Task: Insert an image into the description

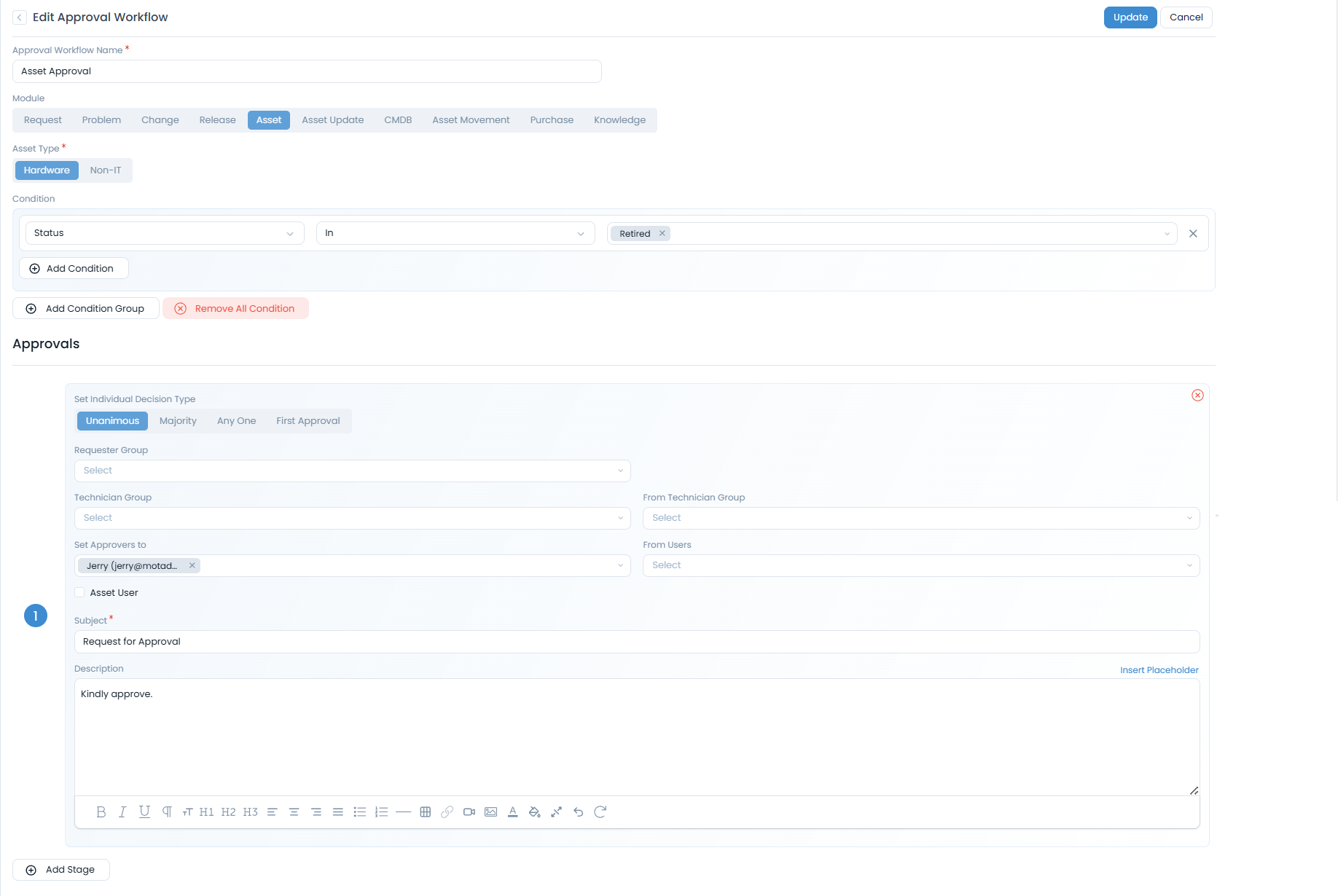Action: [x=491, y=811]
